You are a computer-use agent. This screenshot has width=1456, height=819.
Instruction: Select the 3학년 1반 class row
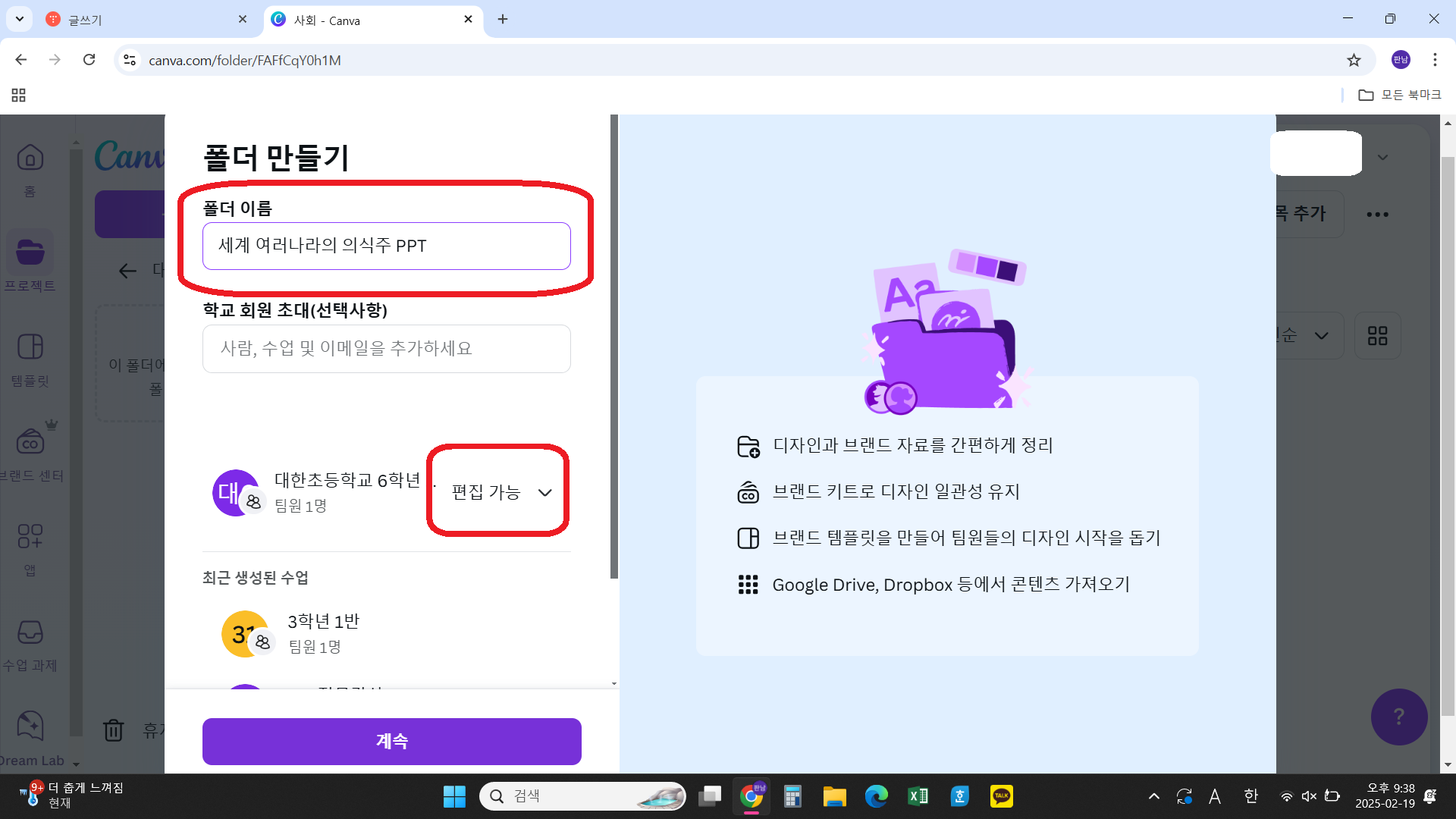[387, 634]
